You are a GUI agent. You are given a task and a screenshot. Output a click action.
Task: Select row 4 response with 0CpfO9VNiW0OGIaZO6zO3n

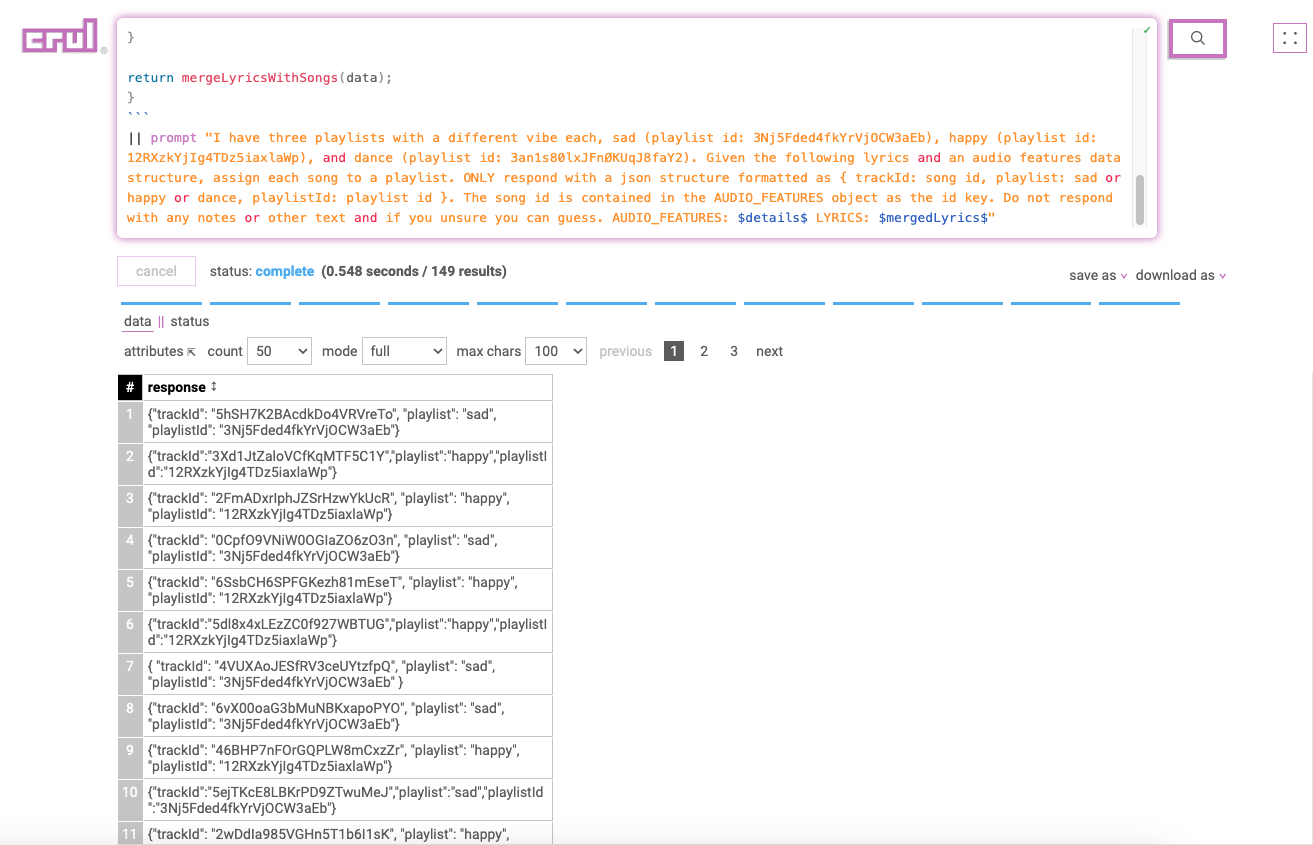347,547
